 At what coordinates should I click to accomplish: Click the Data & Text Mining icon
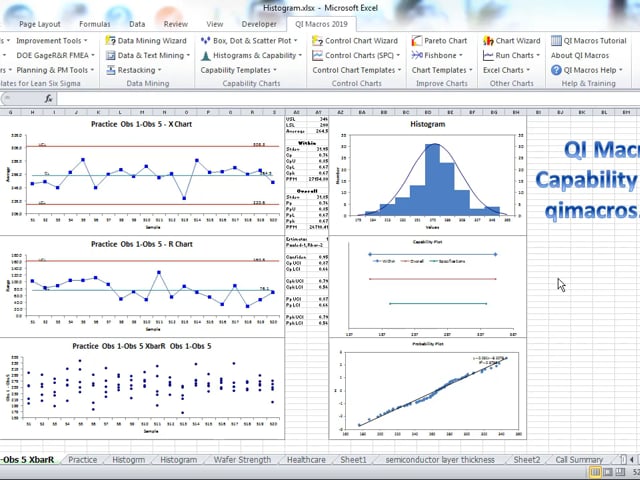pos(111,55)
